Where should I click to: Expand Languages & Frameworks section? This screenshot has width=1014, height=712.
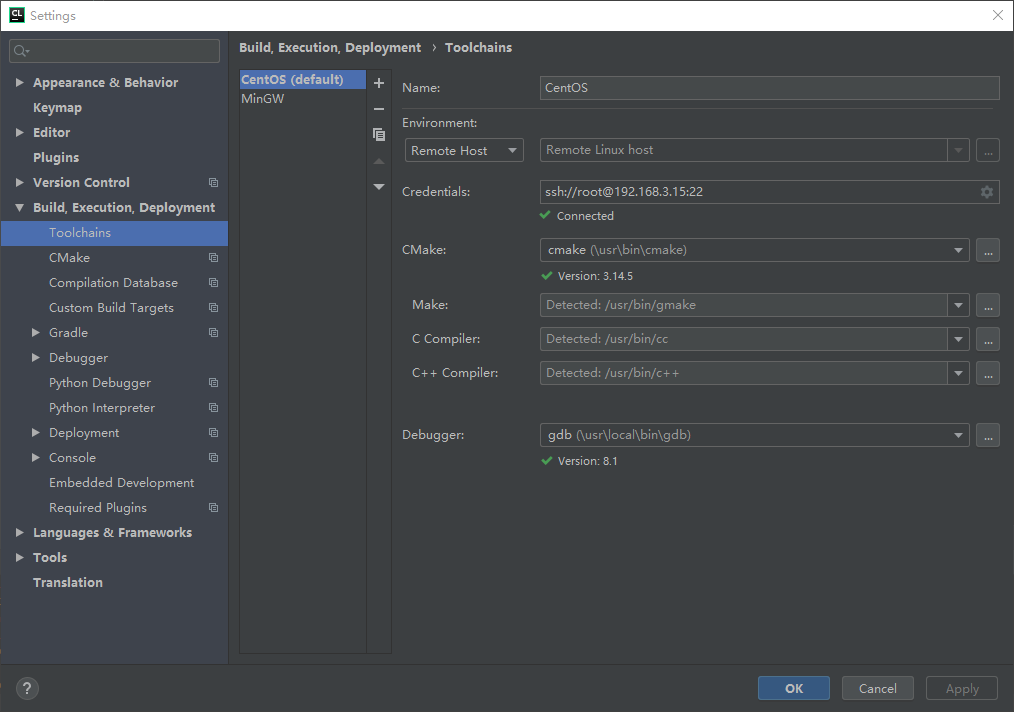pos(20,533)
